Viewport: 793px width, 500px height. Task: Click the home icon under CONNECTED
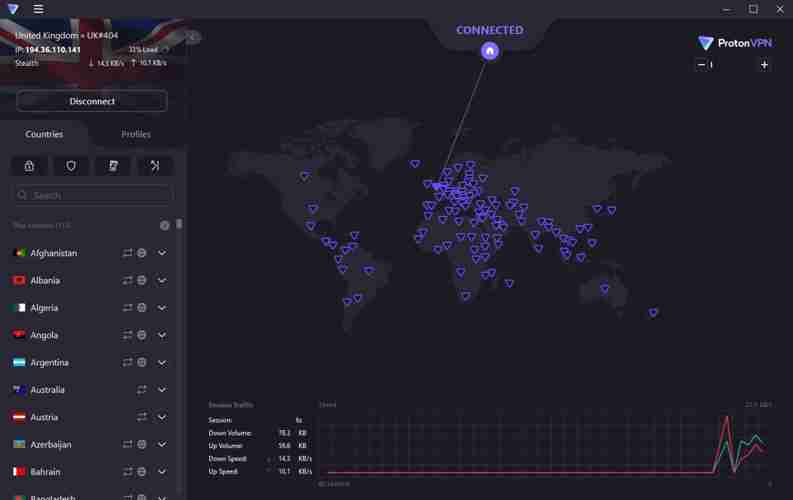(489, 51)
